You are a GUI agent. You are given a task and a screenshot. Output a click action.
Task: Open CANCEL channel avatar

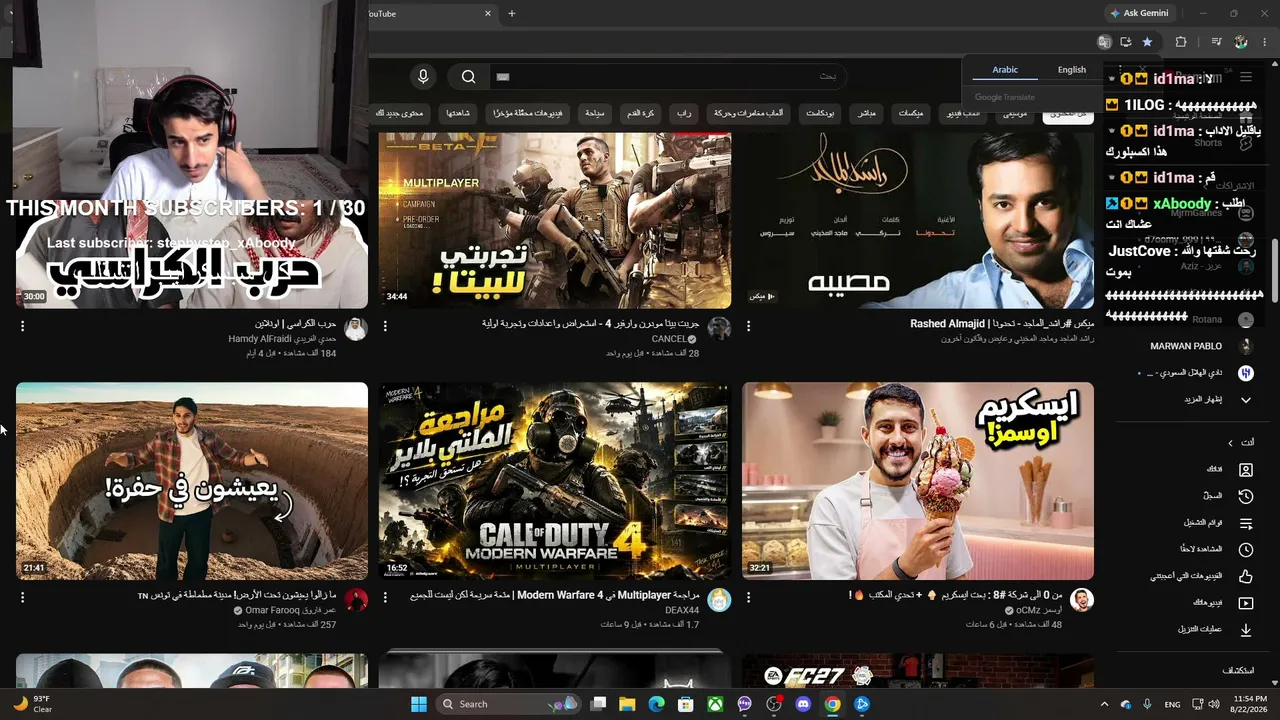click(719, 330)
